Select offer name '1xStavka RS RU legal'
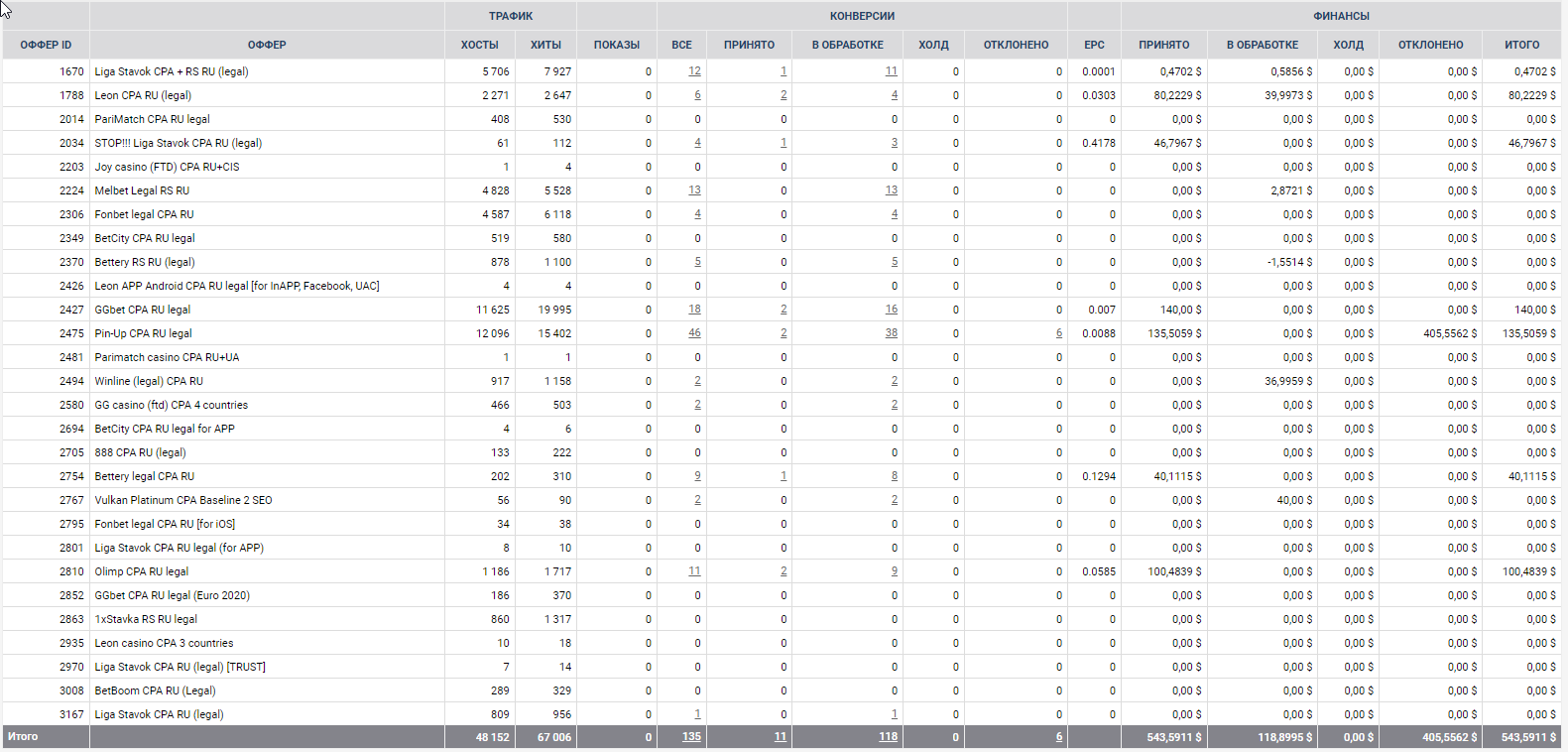Image resolution: width=1568 pixels, height=752 pixels. (146, 619)
